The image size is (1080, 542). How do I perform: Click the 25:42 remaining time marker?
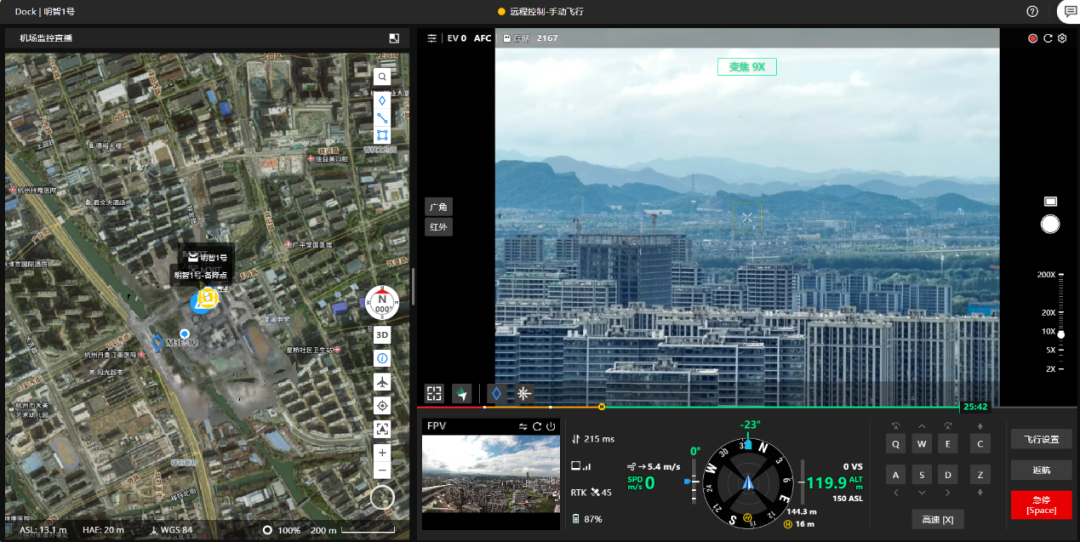point(975,407)
